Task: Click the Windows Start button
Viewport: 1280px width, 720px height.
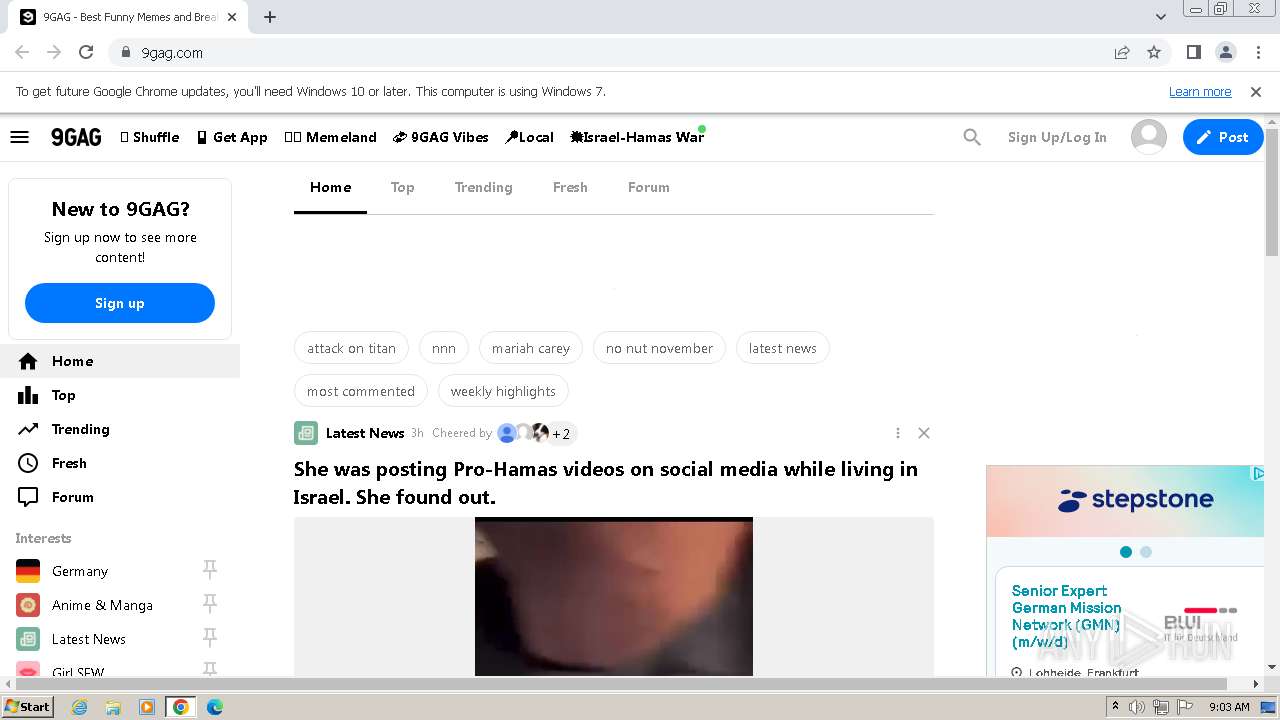Action: (x=27, y=707)
